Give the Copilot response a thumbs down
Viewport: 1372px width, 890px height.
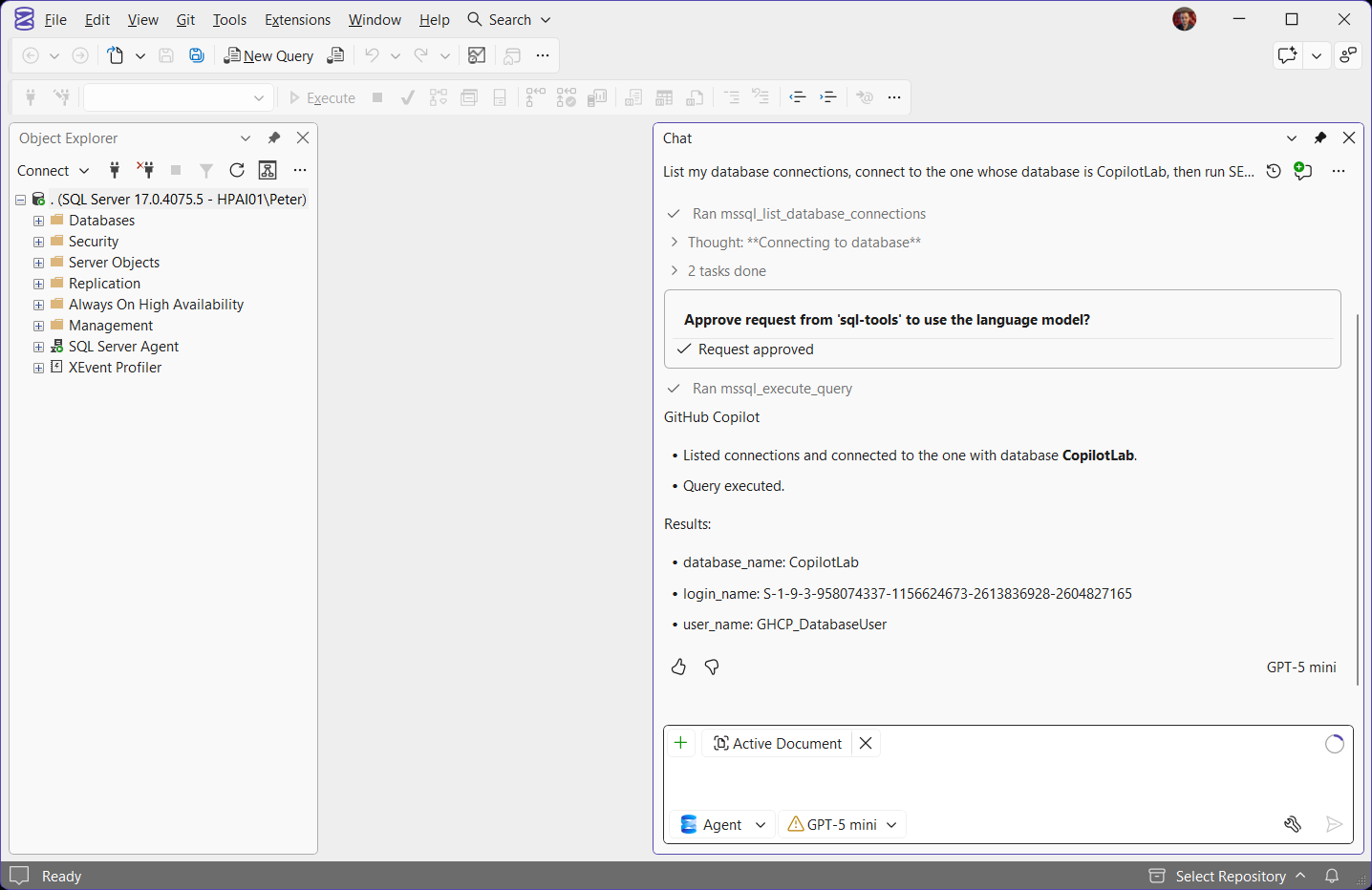(712, 667)
